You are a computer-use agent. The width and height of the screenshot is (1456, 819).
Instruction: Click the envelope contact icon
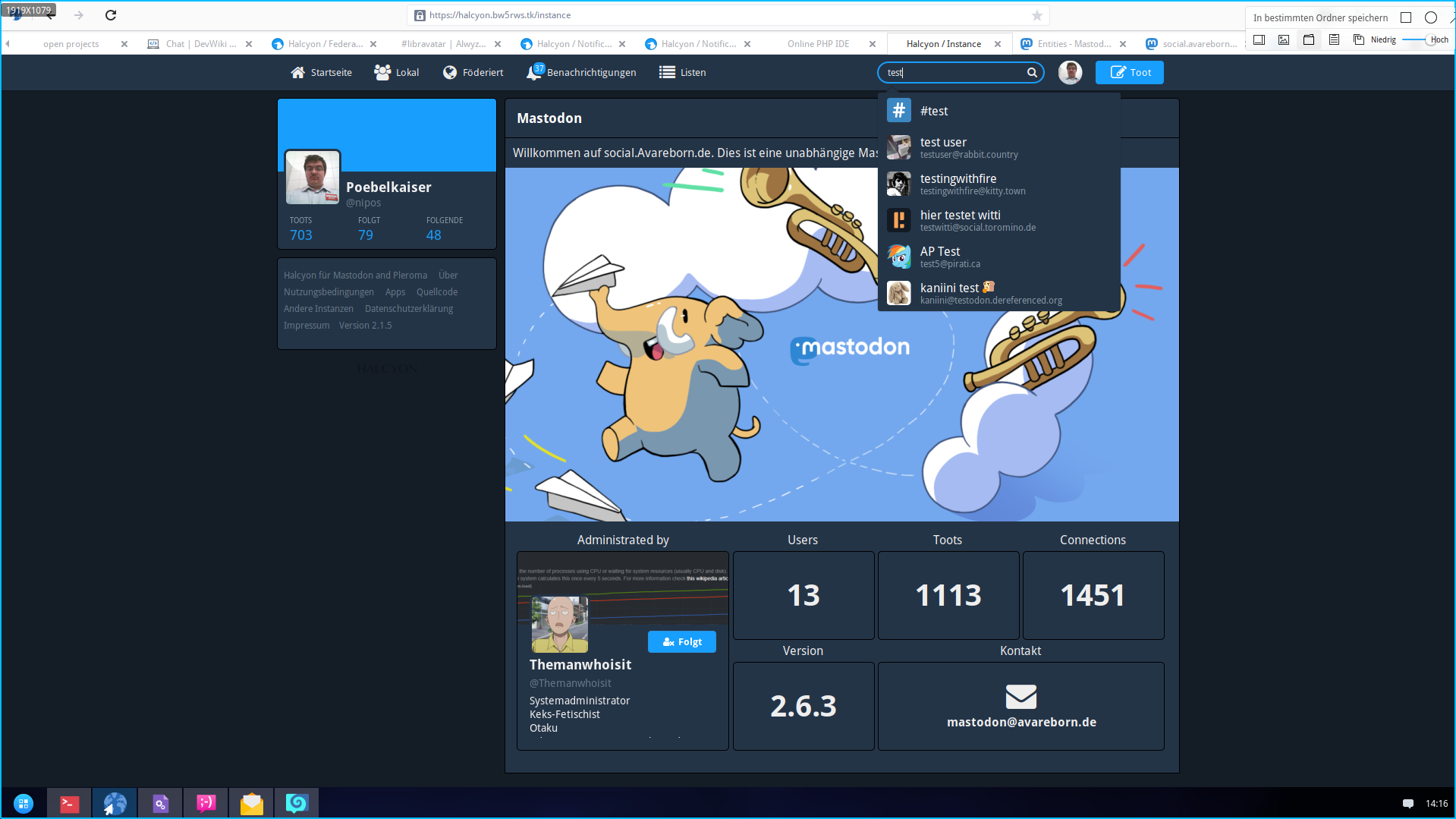(x=1020, y=697)
